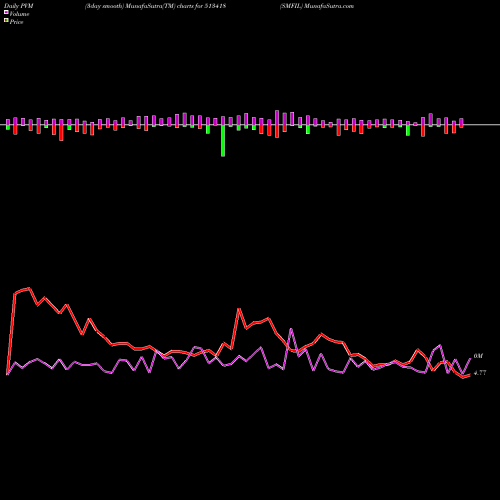This screenshot has height=500, width=500.
Task: Click the '(3day smooth) MunafaSutra(TM) charts for 513418' heading
Action: tap(155, 6)
